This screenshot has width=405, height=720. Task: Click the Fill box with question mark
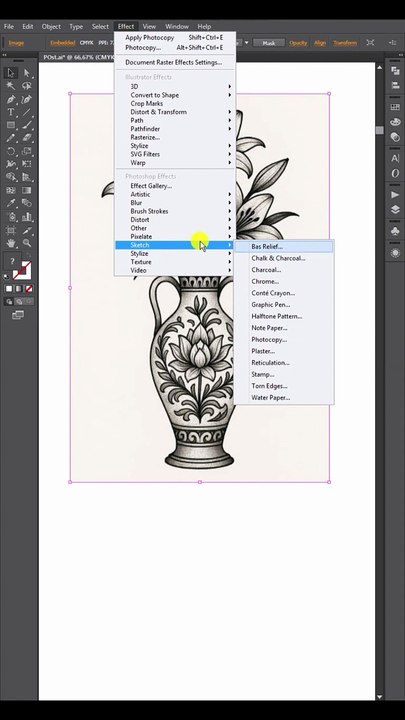pyautogui.click(x=12, y=262)
